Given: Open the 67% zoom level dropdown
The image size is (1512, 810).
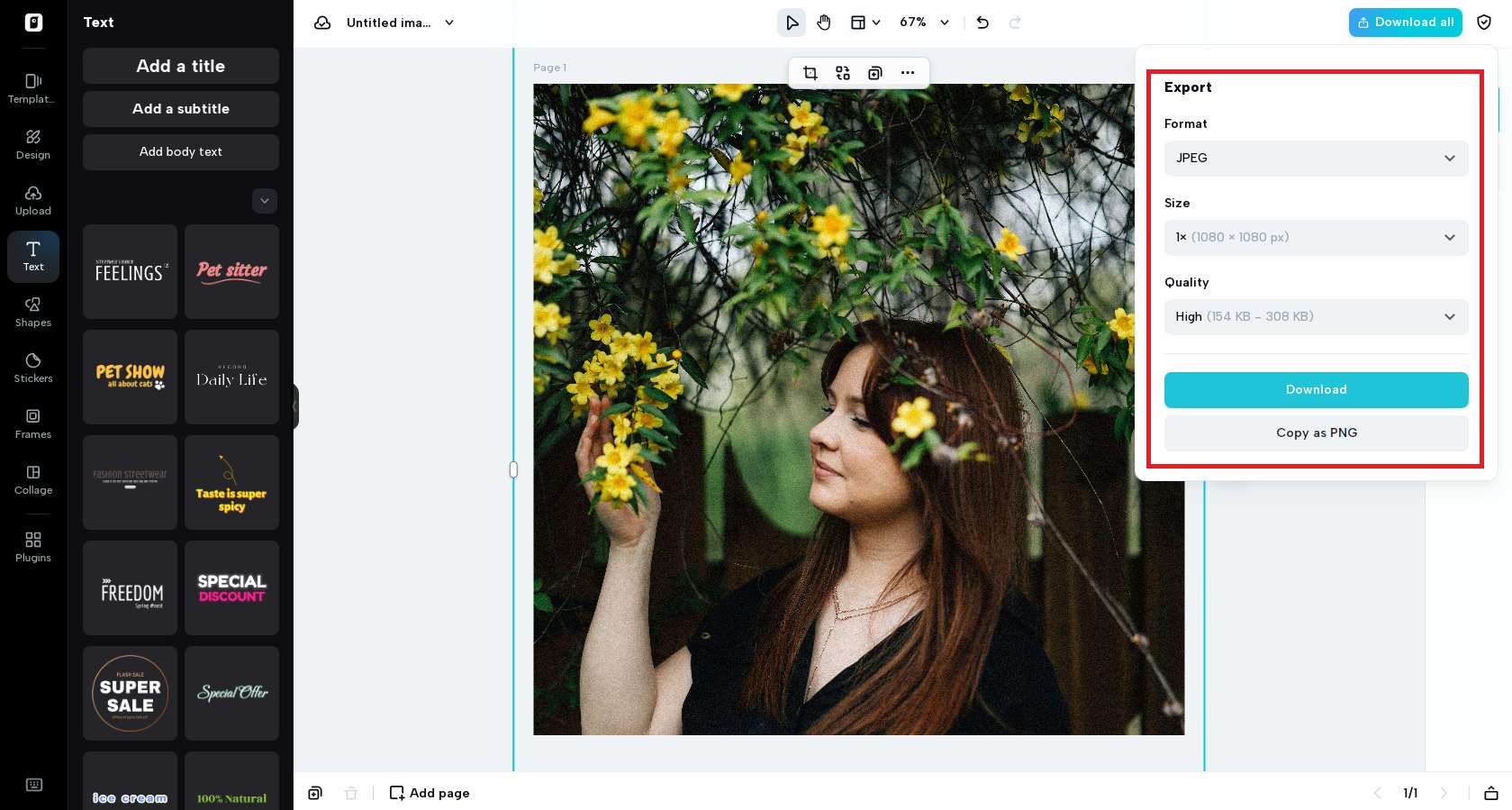Looking at the screenshot, I should point(925,23).
